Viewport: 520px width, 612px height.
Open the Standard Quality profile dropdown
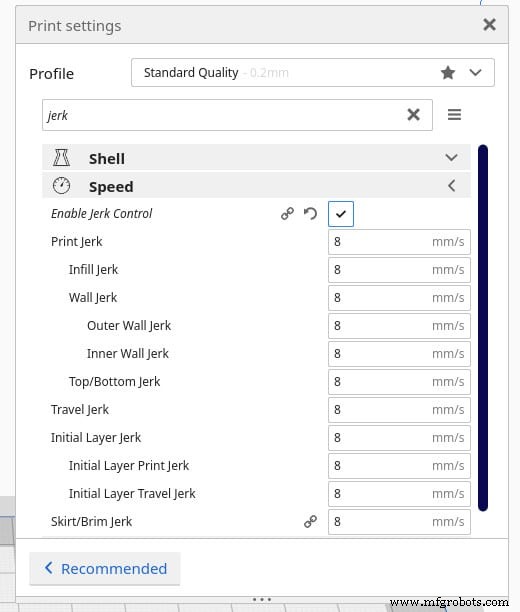coord(313,73)
